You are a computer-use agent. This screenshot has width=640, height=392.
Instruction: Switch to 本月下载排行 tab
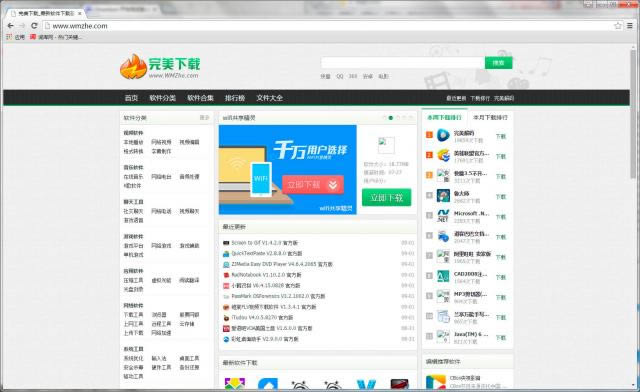490,118
